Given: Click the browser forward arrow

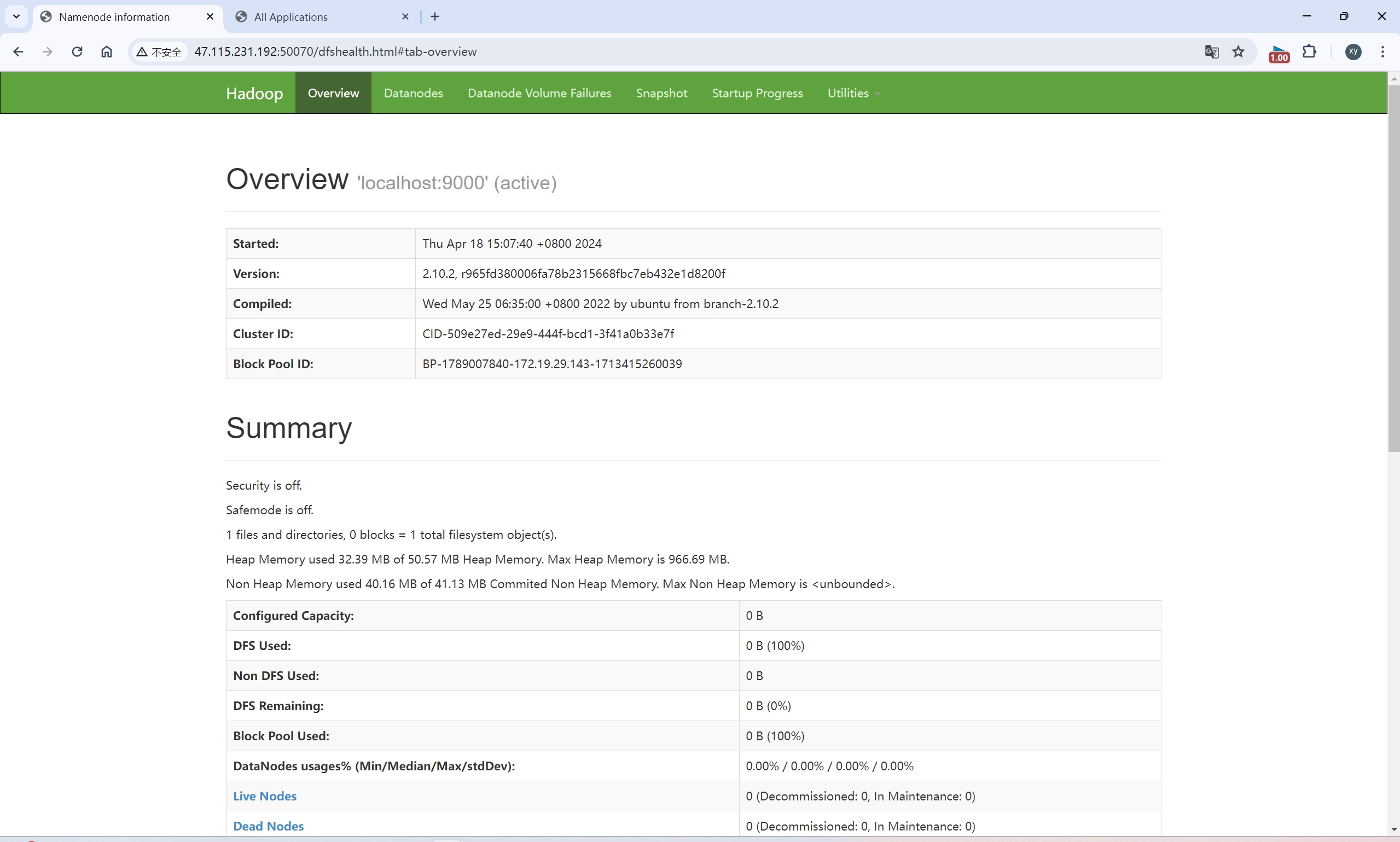Looking at the screenshot, I should click(48, 51).
